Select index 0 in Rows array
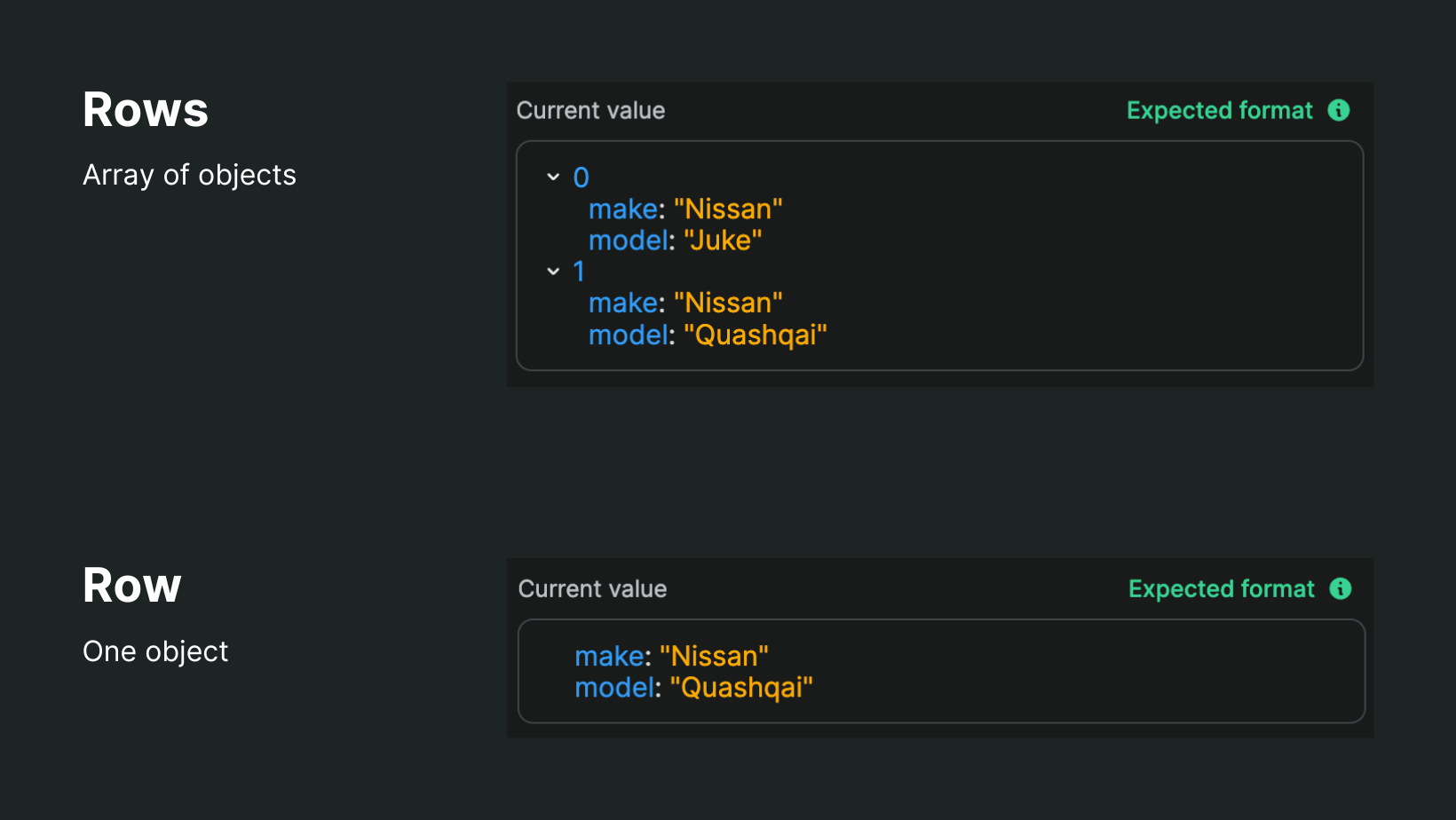This screenshot has width=1456, height=820. [581, 177]
